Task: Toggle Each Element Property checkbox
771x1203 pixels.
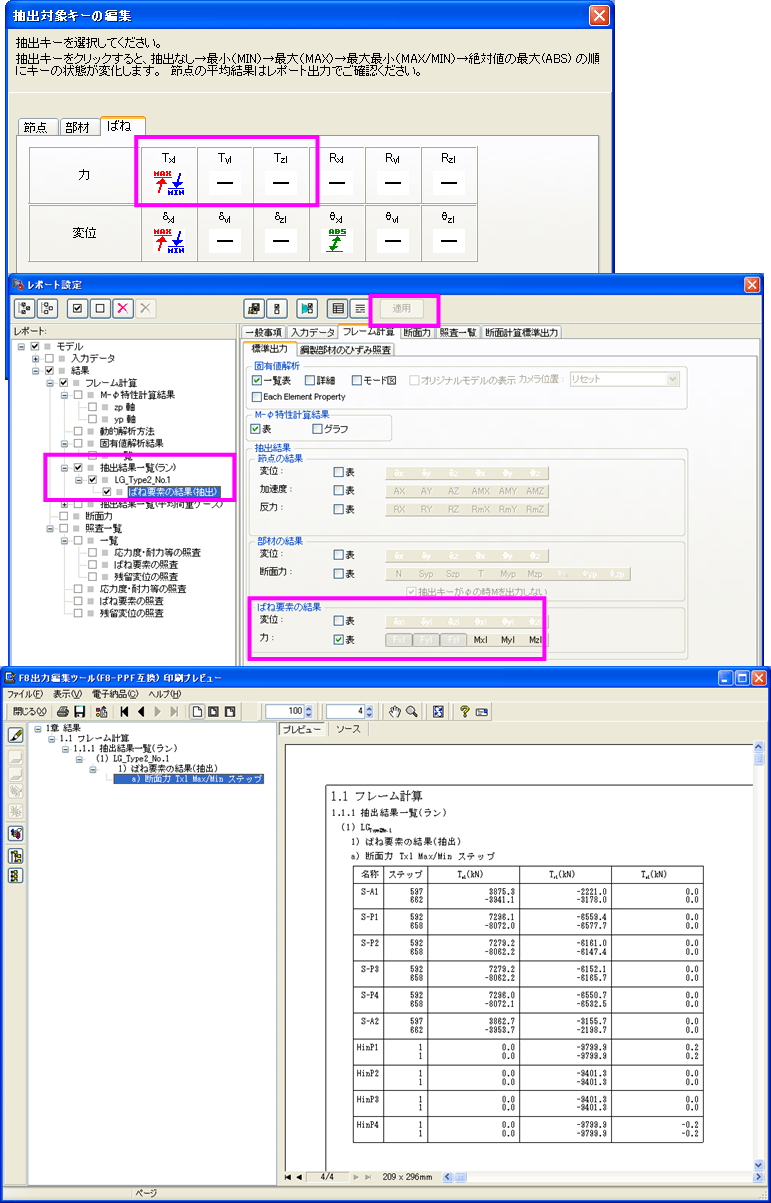Action: 257,397
